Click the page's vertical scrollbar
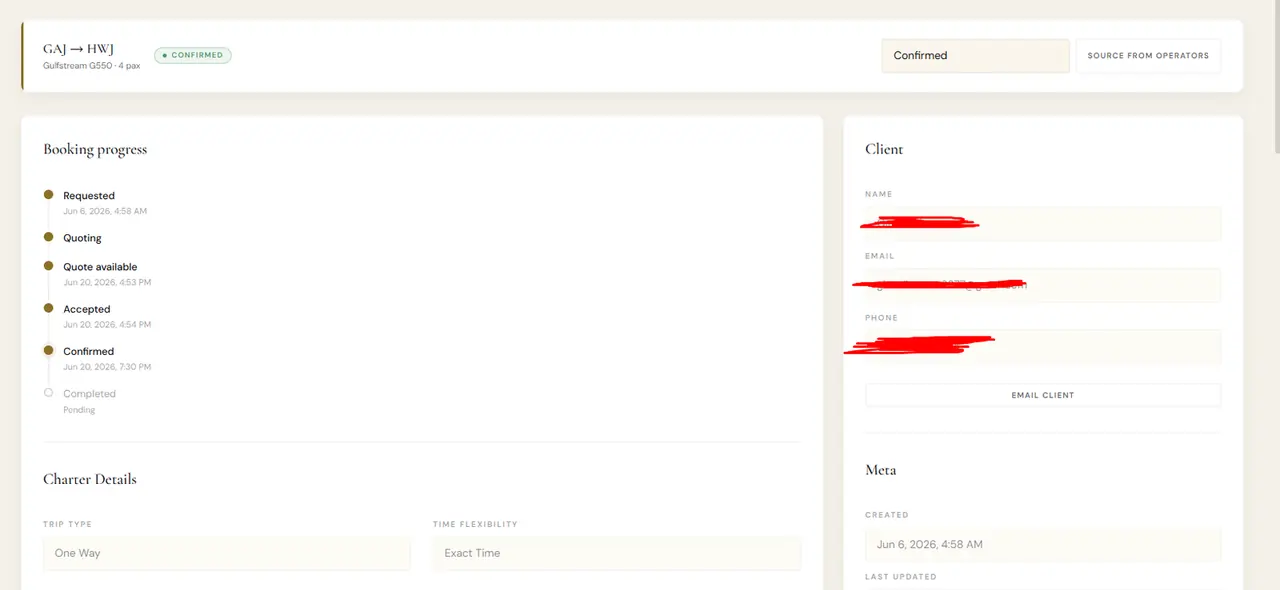 coord(1275,78)
